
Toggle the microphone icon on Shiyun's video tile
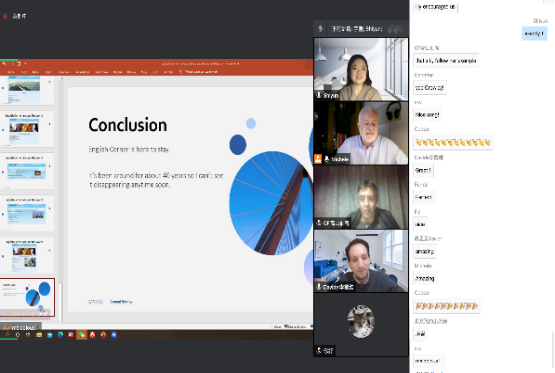(x=319, y=95)
